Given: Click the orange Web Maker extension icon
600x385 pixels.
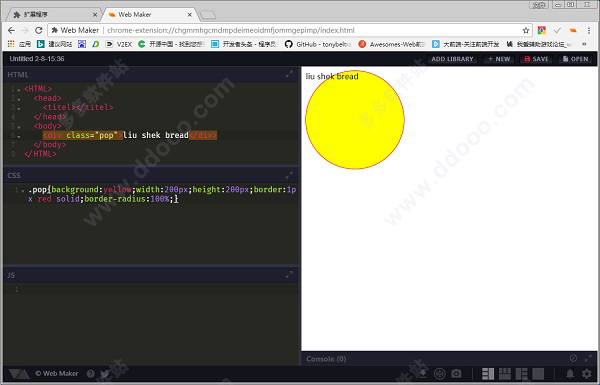Looking at the screenshot, I should point(573,30).
